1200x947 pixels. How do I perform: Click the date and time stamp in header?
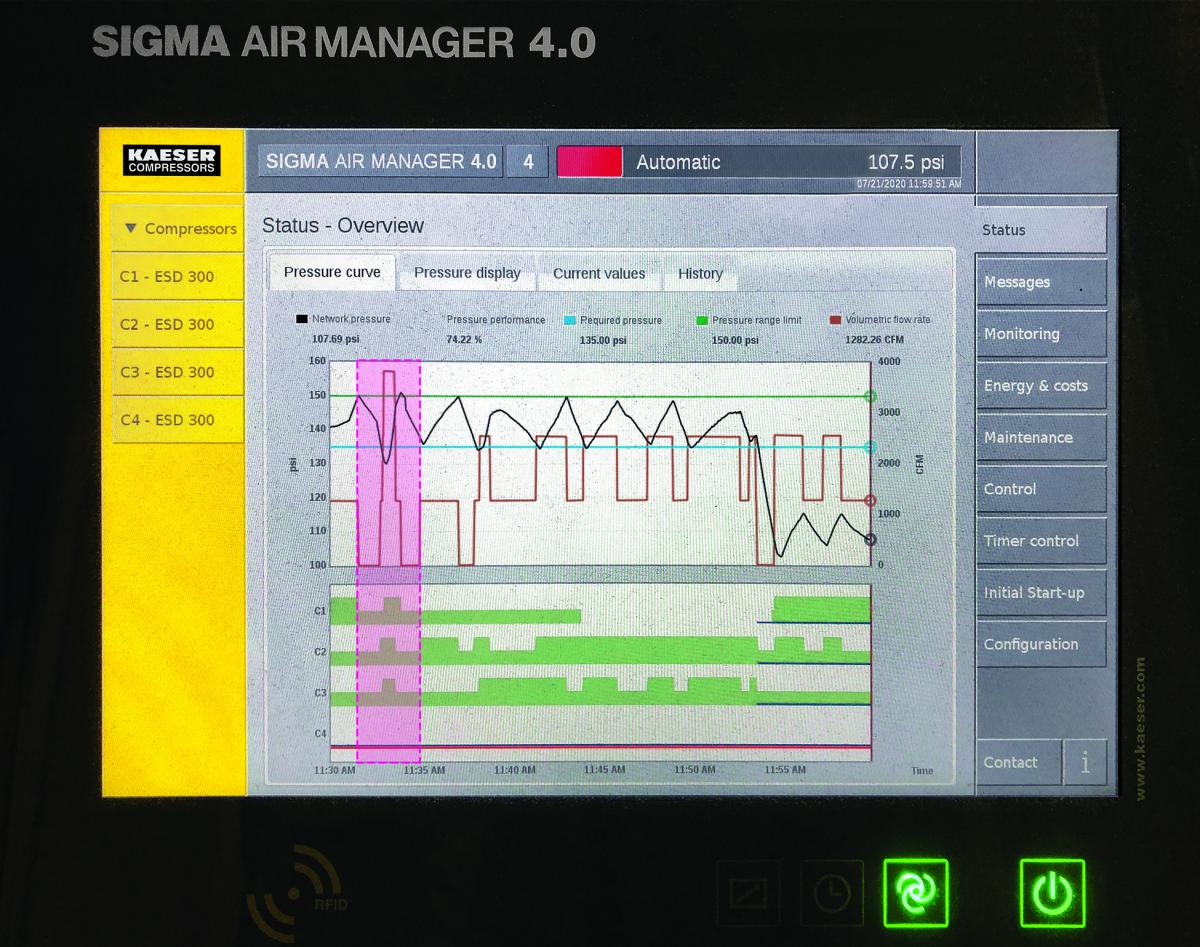(909, 184)
